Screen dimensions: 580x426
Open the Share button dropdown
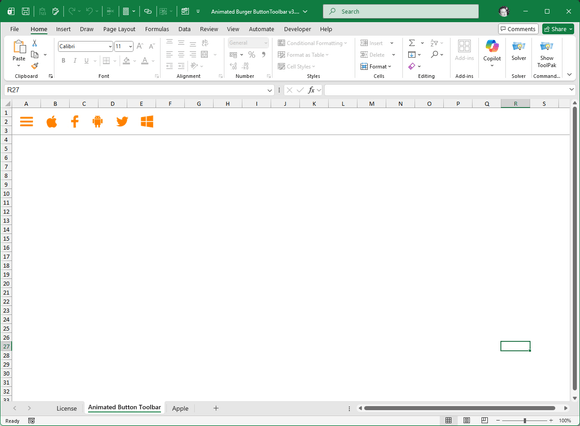[x=571, y=29]
